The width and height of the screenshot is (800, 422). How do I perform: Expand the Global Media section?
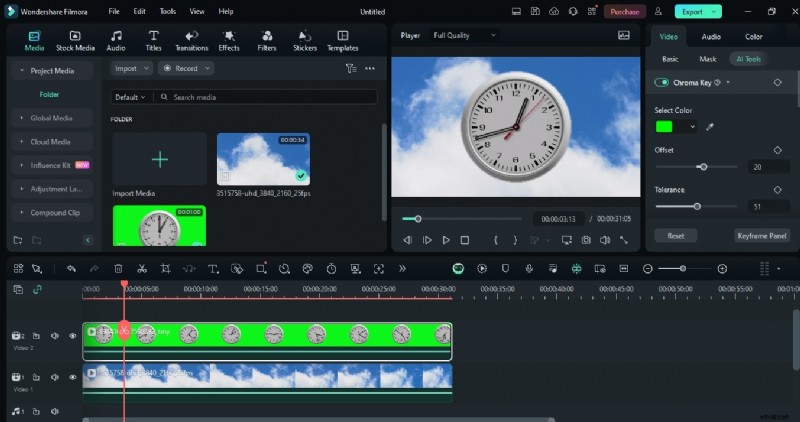(52, 118)
